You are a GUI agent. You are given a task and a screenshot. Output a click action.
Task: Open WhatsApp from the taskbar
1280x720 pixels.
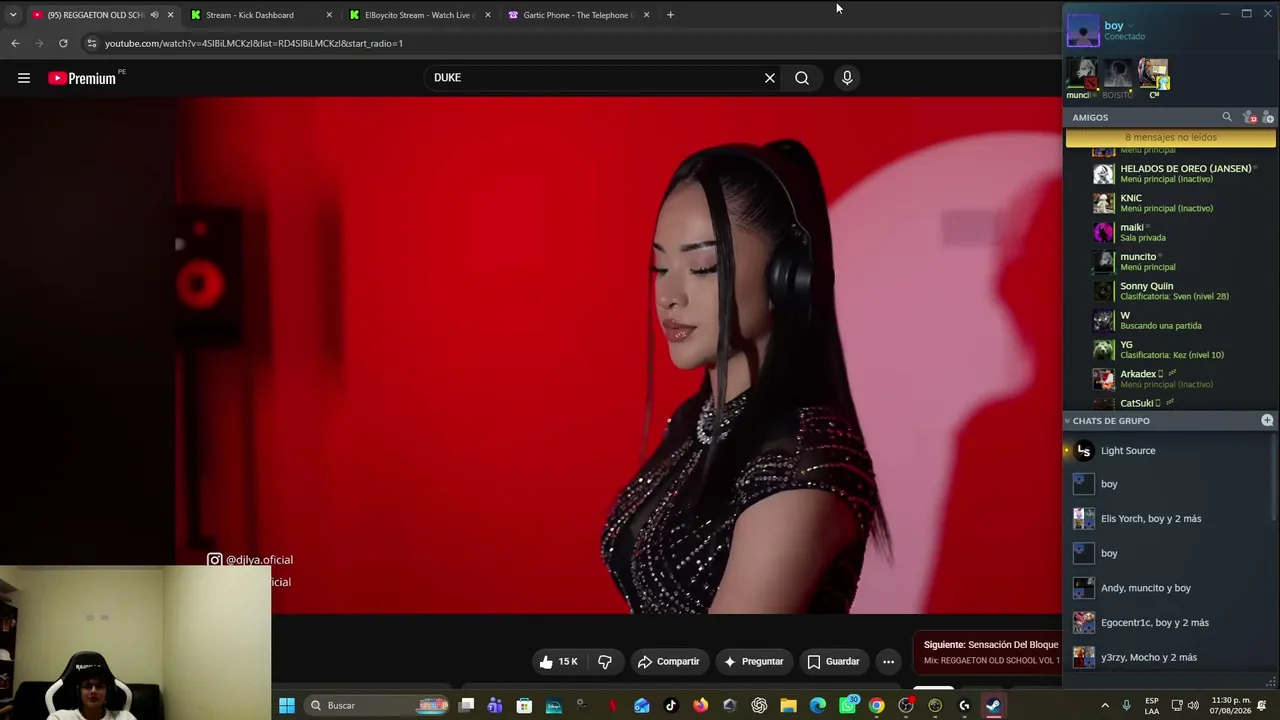pos(848,705)
